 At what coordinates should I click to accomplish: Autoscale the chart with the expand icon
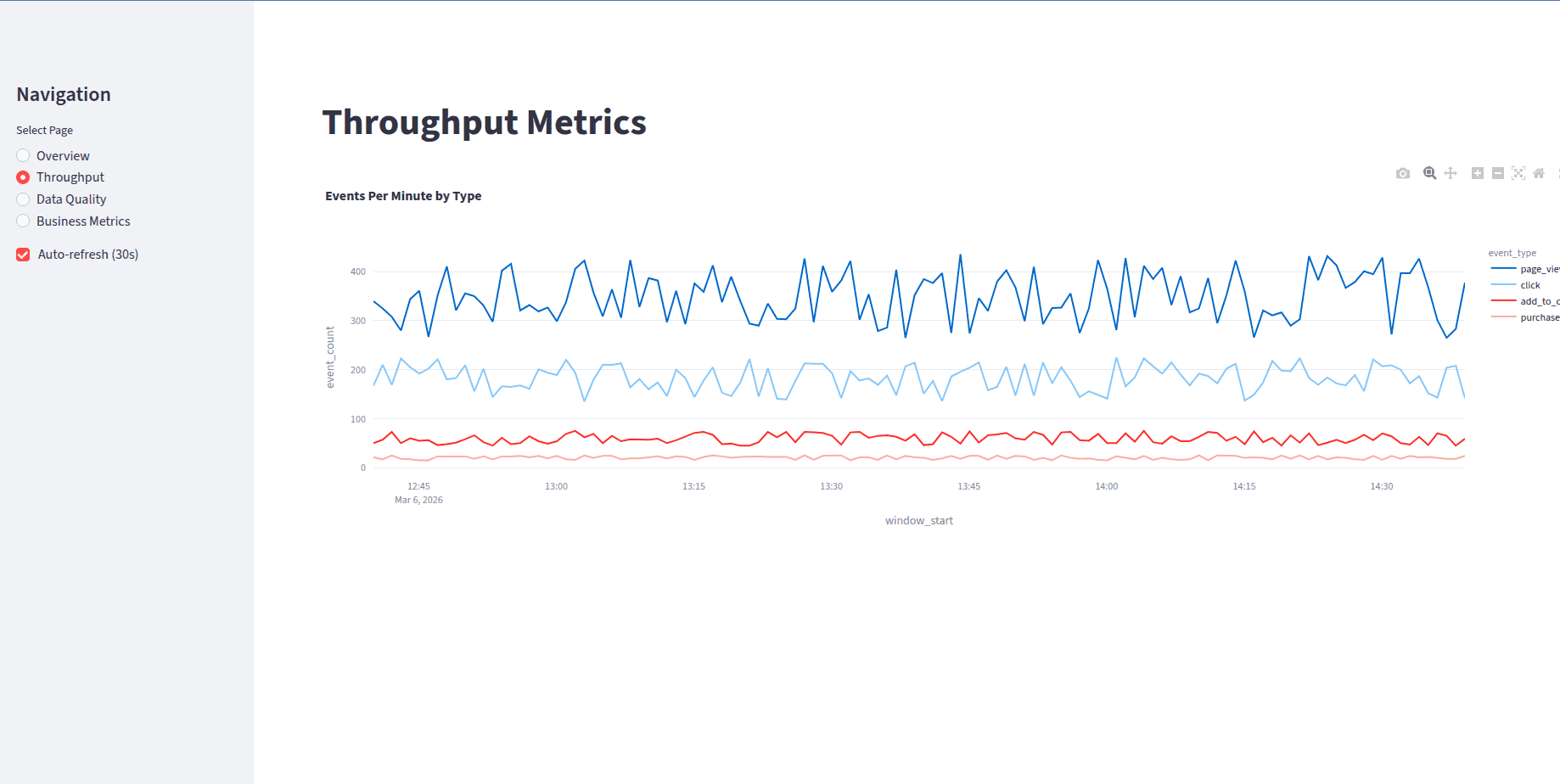1518,173
